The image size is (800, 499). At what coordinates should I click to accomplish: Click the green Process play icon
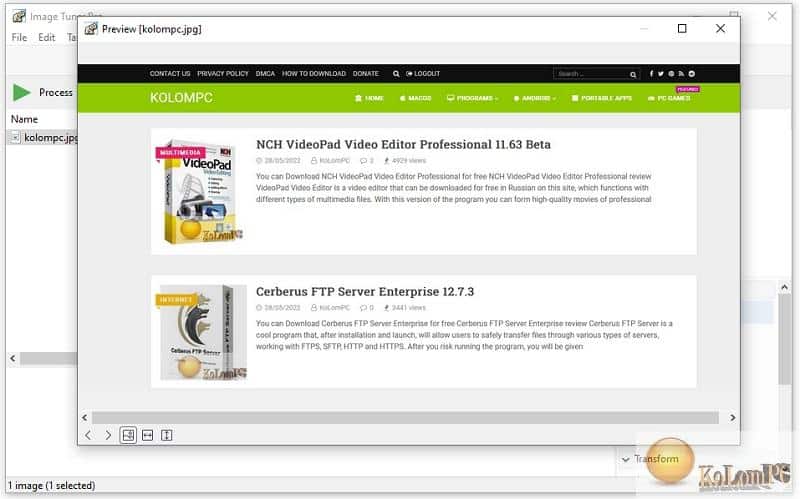click(21, 92)
